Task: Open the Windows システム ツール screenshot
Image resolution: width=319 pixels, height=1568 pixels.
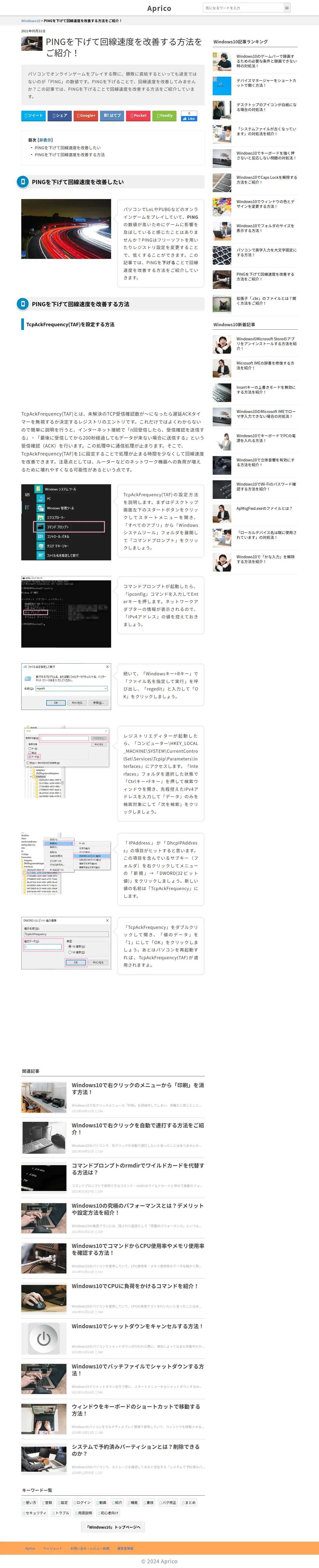Action: pos(66,522)
